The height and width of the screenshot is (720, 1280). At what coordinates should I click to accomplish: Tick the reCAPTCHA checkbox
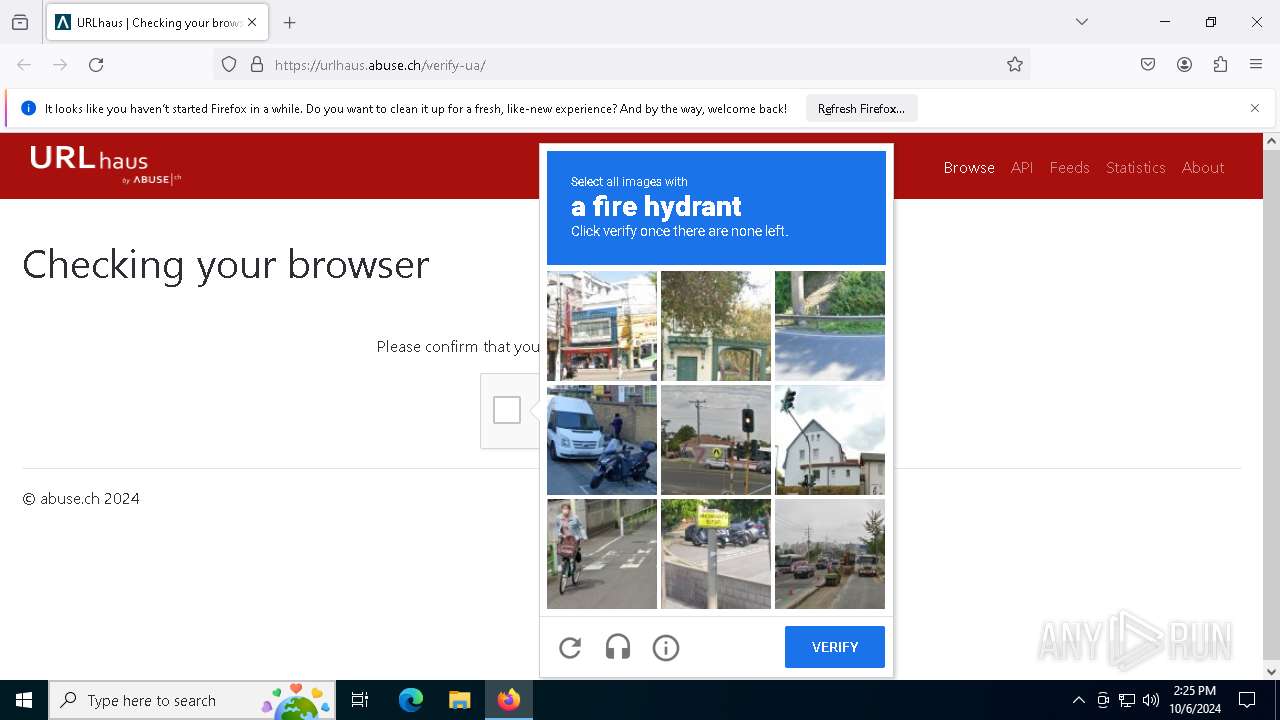point(507,410)
